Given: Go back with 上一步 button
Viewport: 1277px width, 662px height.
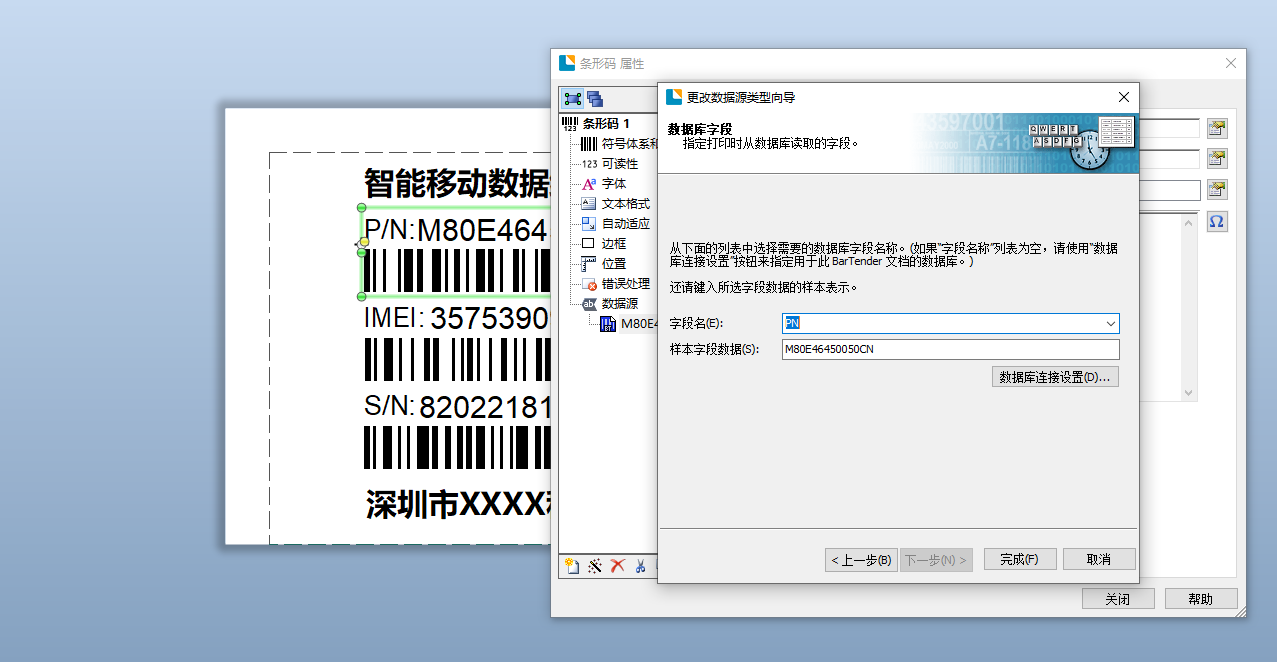Looking at the screenshot, I should tap(860, 560).
